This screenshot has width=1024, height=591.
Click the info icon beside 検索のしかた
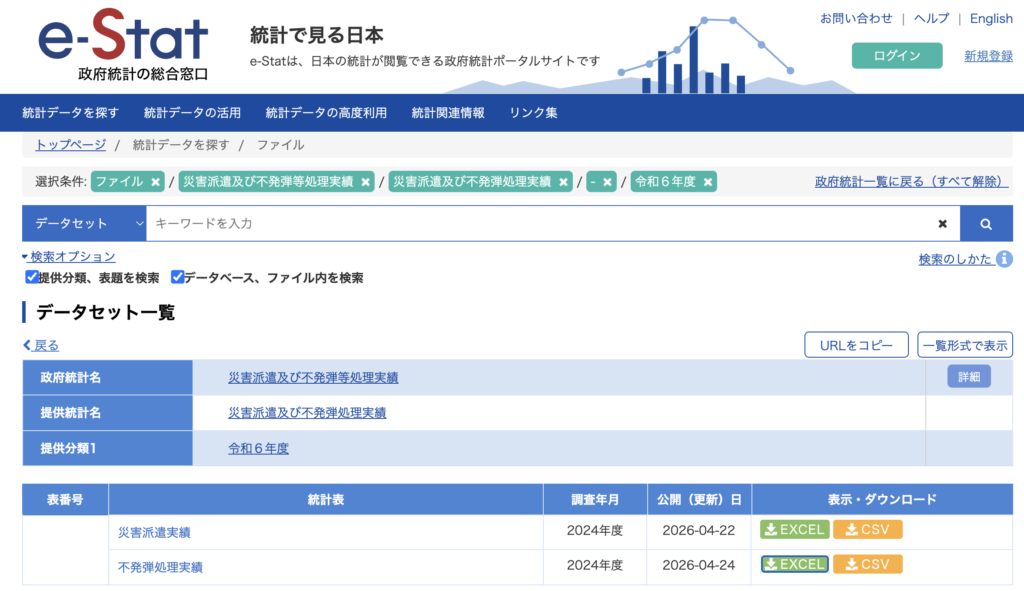coord(1004,259)
